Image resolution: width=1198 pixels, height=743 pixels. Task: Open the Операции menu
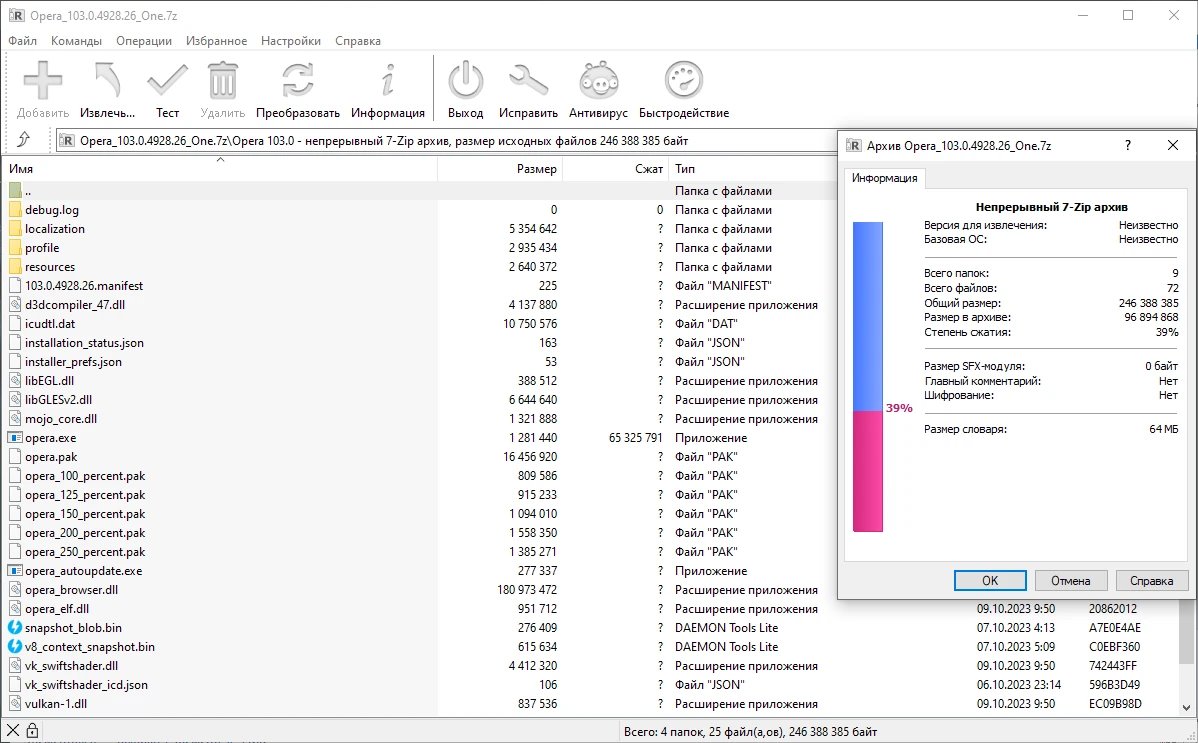[144, 41]
